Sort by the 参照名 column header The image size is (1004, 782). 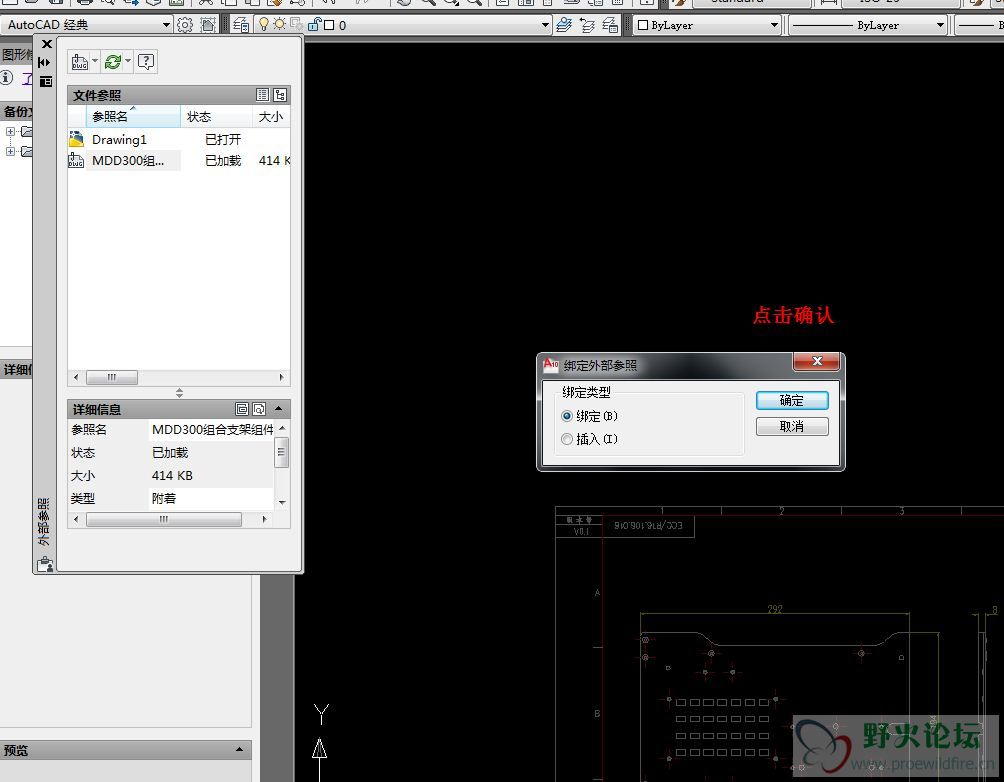tap(133, 116)
